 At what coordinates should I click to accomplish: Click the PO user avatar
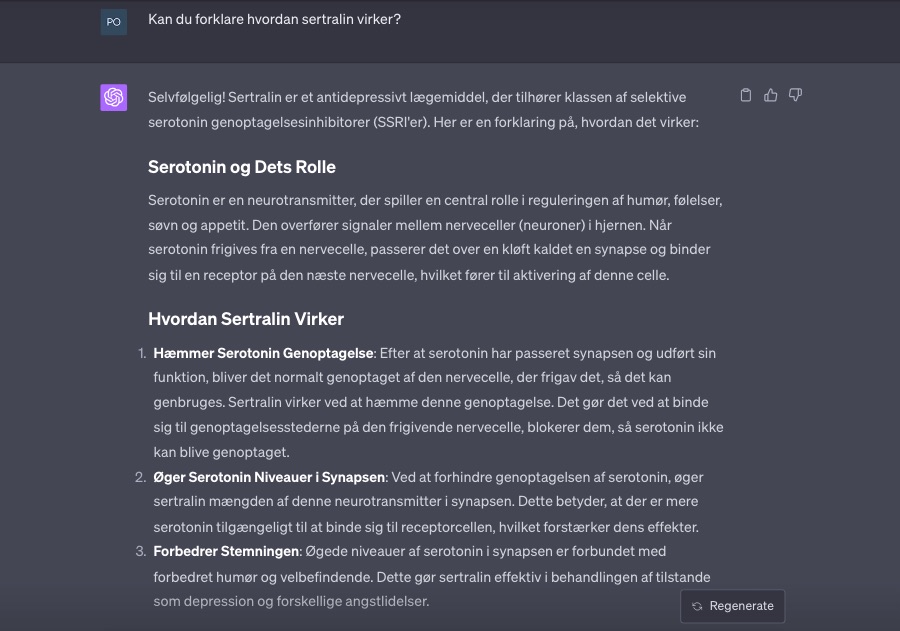[114, 21]
